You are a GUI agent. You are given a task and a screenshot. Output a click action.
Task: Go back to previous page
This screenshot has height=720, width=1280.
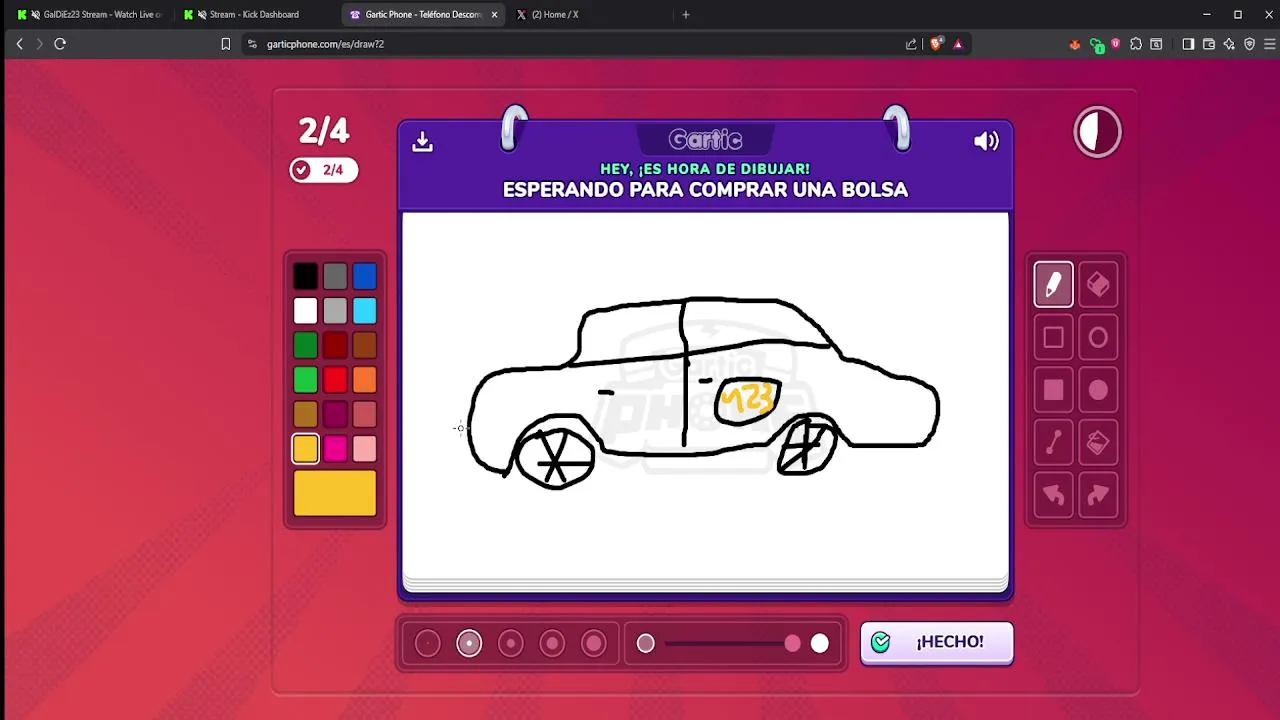19,44
